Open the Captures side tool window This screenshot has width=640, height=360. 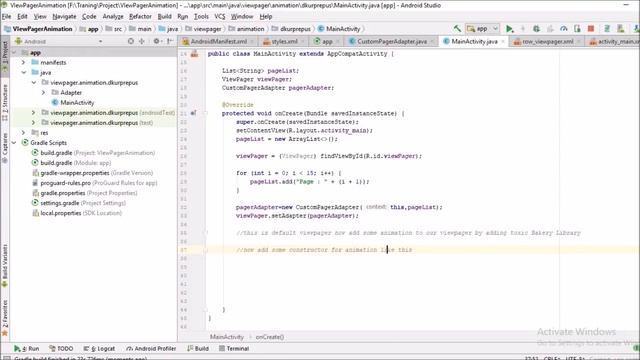pos(5,148)
